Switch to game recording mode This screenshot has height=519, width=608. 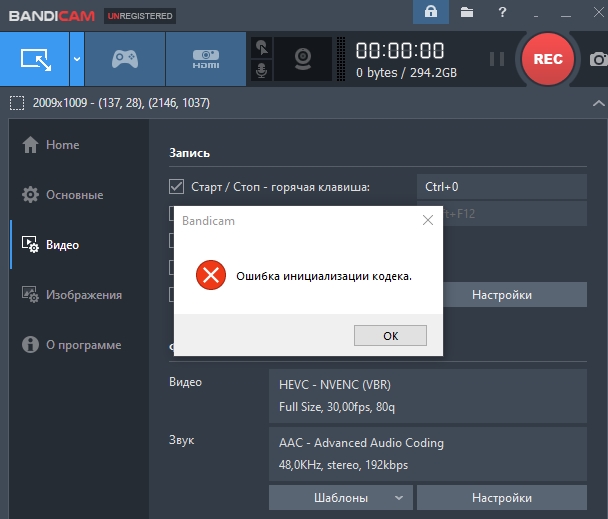pos(125,59)
